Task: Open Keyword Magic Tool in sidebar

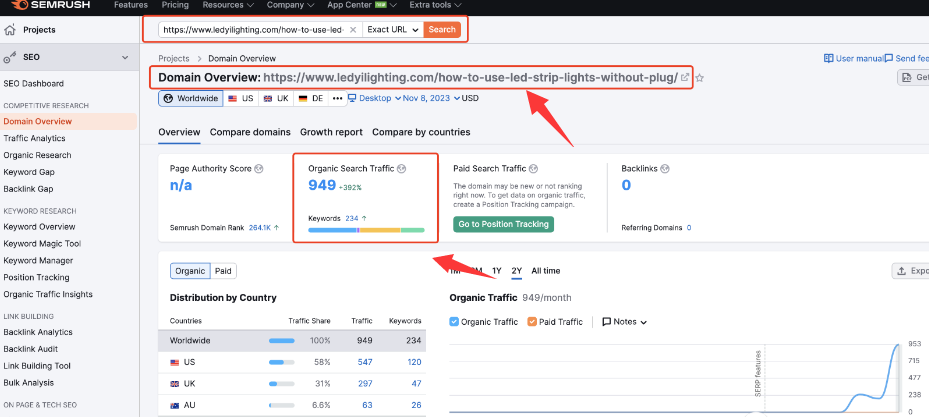Action: click(42, 243)
